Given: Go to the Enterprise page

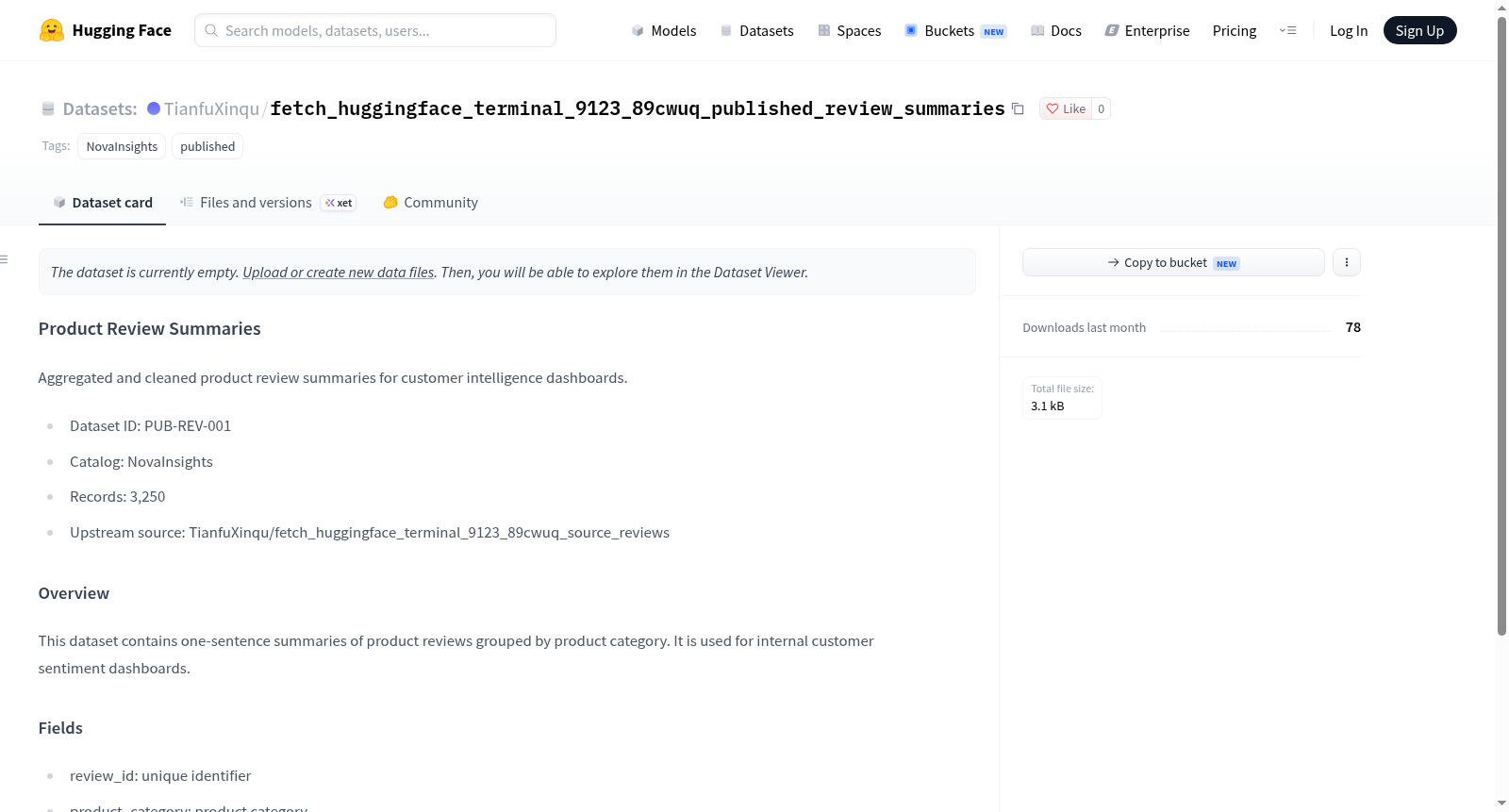Looking at the screenshot, I should click(x=1147, y=30).
